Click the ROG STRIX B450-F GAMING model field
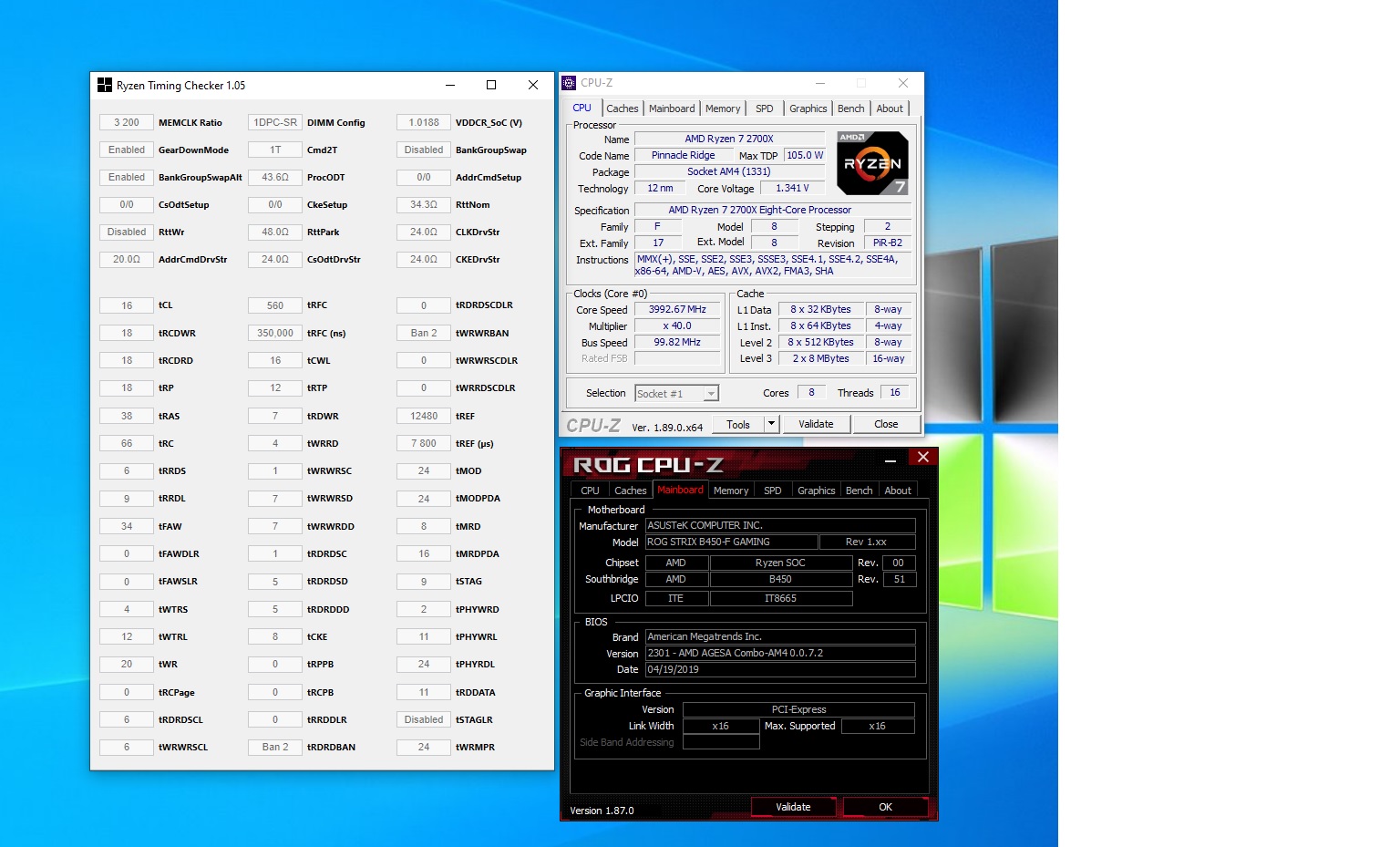 pyautogui.click(x=731, y=542)
